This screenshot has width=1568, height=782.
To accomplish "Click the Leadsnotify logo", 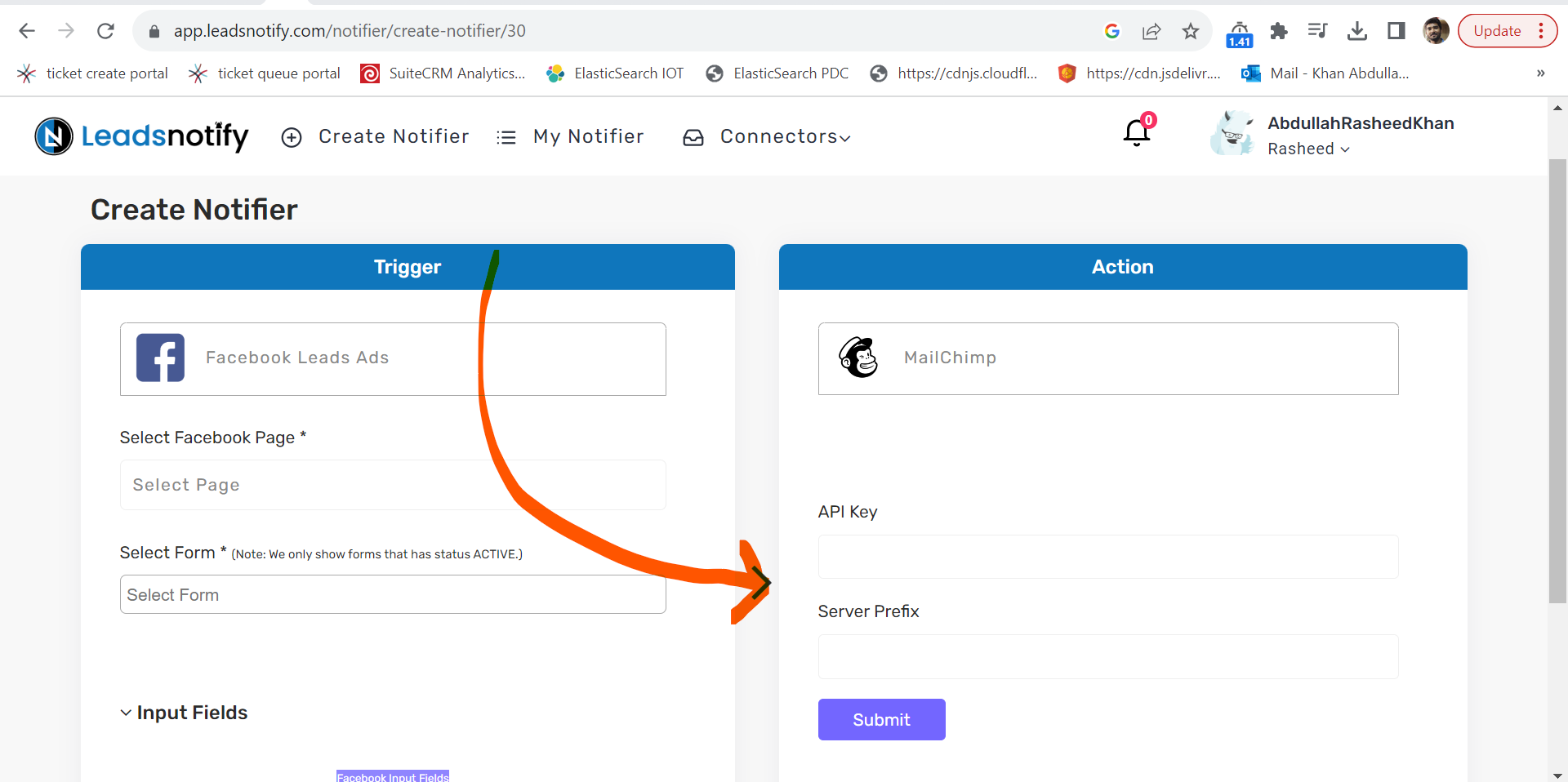I will (x=141, y=136).
